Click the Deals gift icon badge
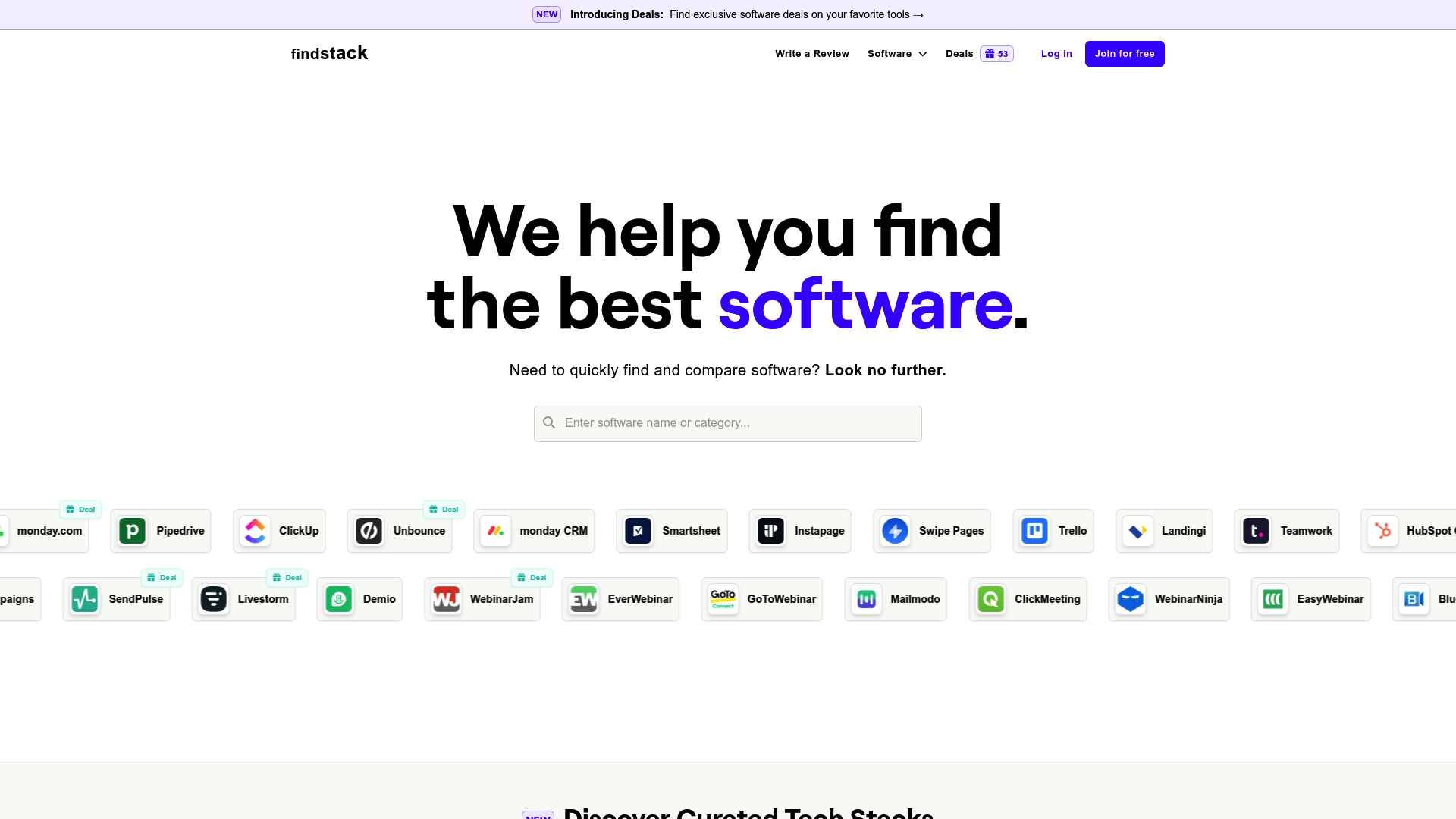This screenshot has width=1456, height=819. point(996,53)
